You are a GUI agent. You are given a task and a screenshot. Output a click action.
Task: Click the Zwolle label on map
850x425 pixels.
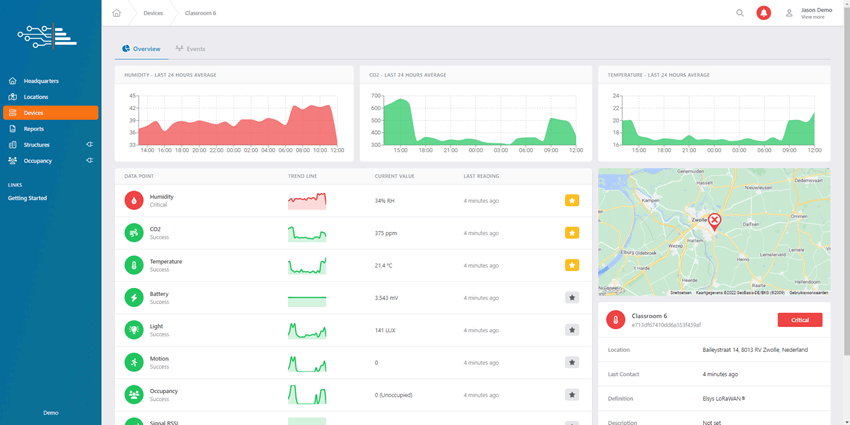tap(699, 220)
